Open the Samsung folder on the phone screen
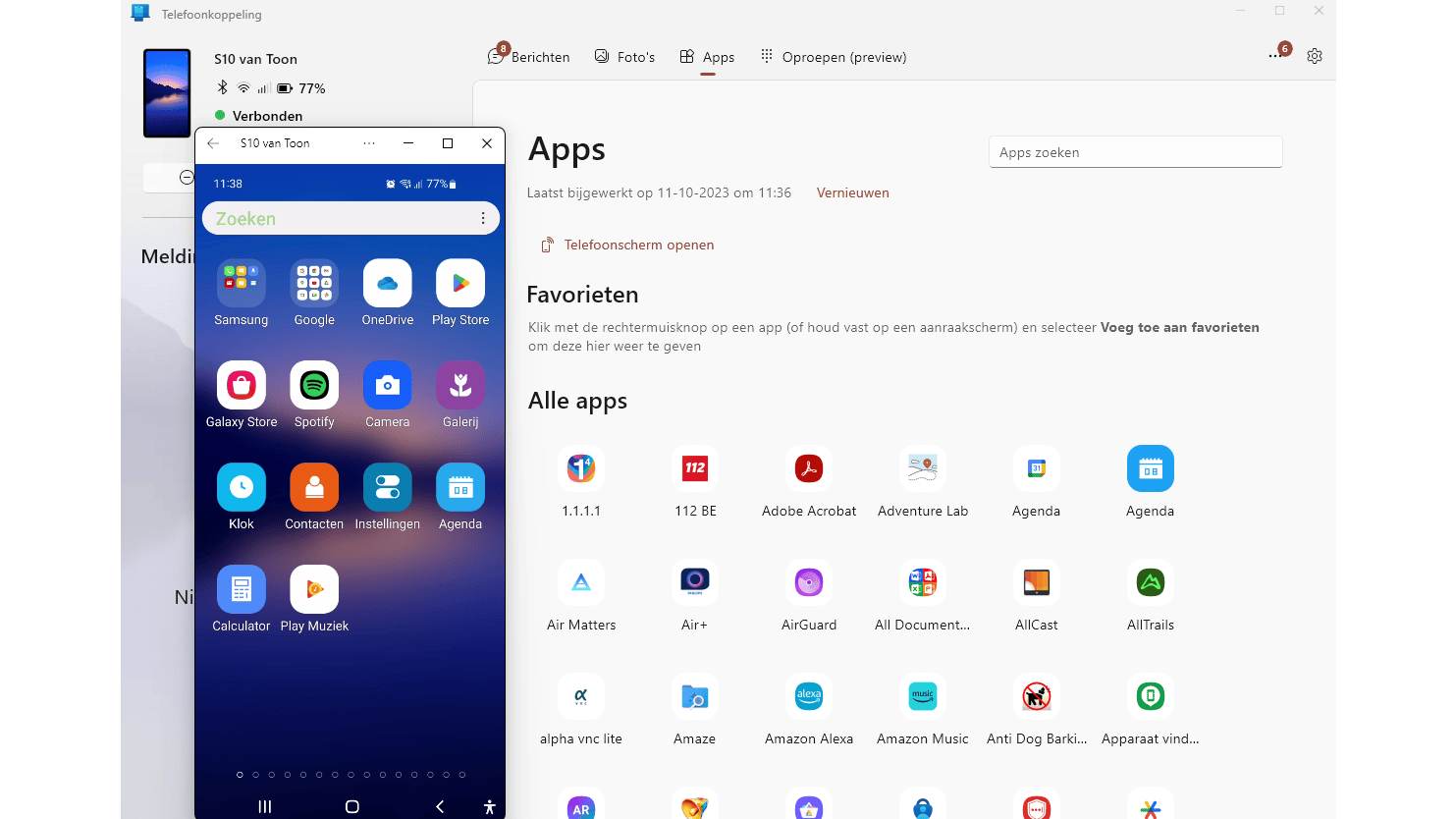The width and height of the screenshot is (1456, 819). 242,284
